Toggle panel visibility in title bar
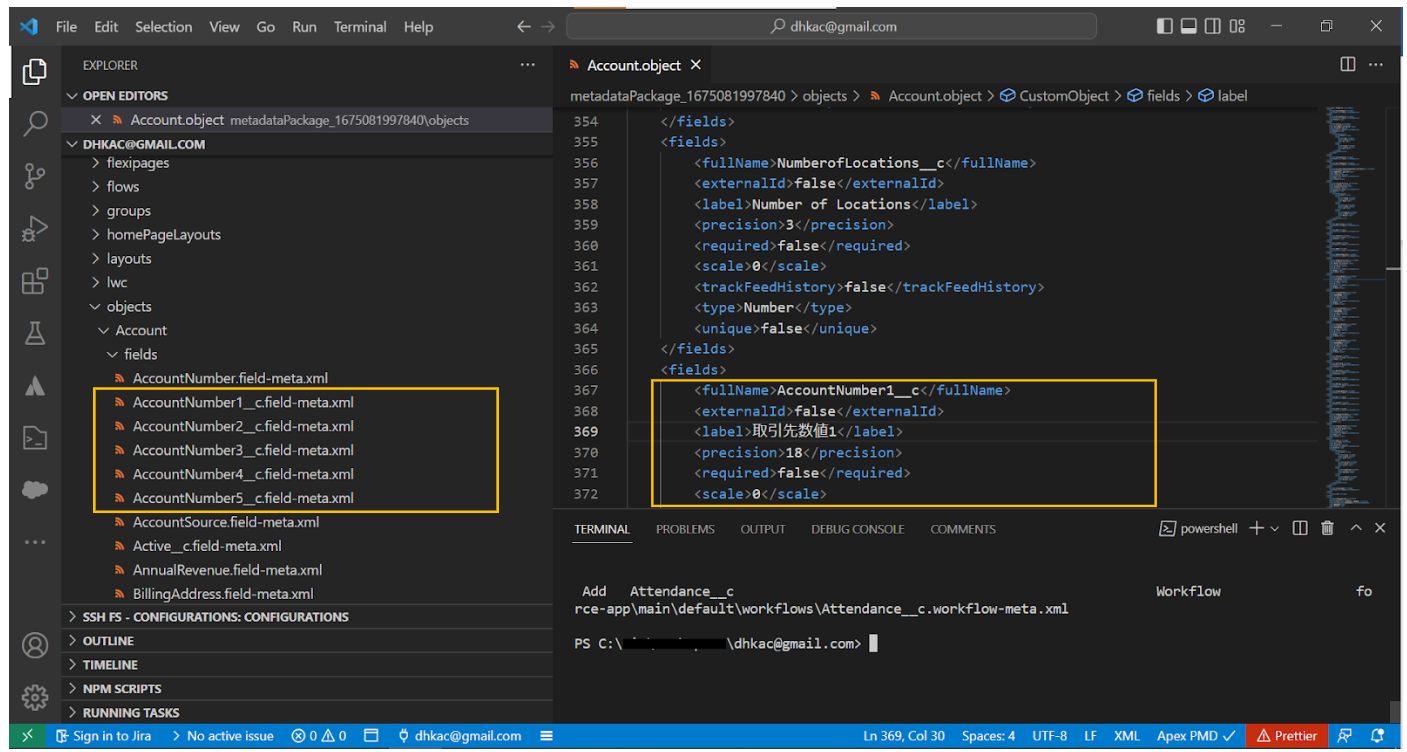 click(1189, 27)
